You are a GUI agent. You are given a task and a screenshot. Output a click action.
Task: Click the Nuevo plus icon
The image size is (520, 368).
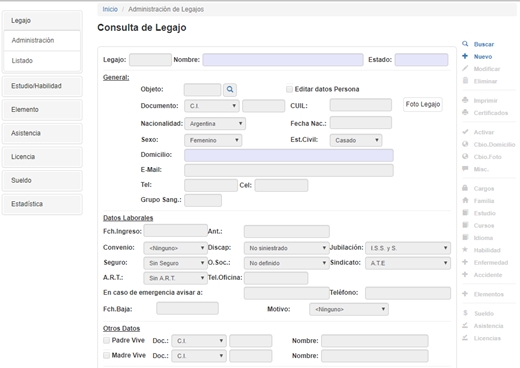point(465,56)
